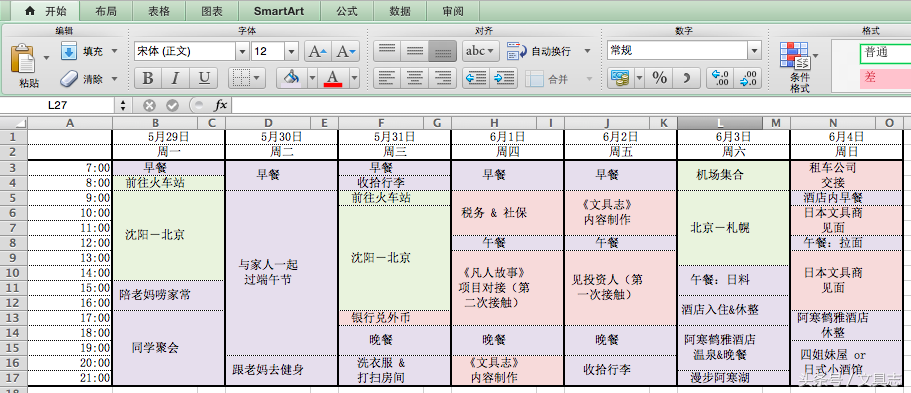The image size is (911, 393).
Task: Open the font size dropdown
Action: (292, 52)
